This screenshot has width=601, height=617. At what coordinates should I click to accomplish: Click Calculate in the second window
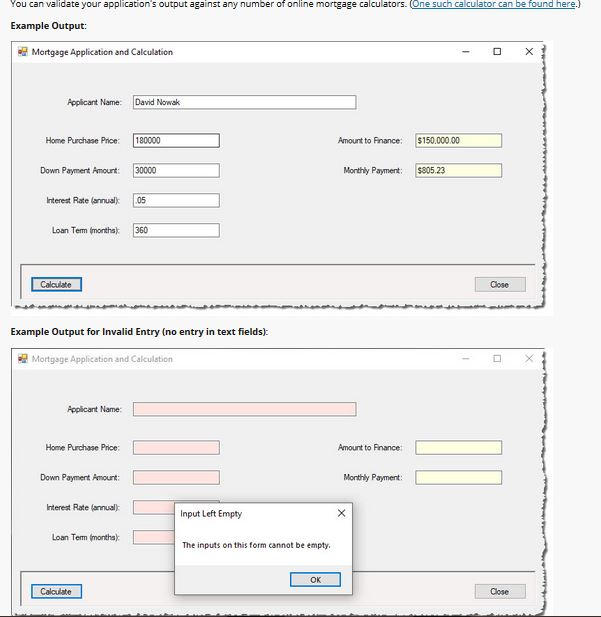56,591
